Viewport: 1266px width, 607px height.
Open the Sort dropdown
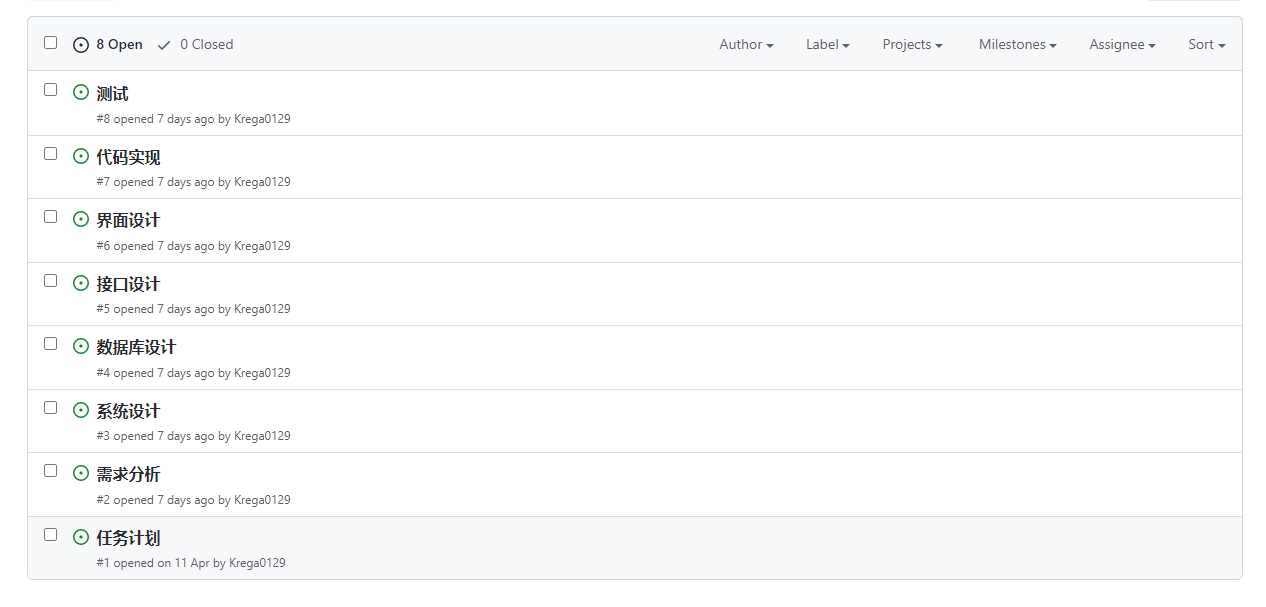tap(1207, 44)
